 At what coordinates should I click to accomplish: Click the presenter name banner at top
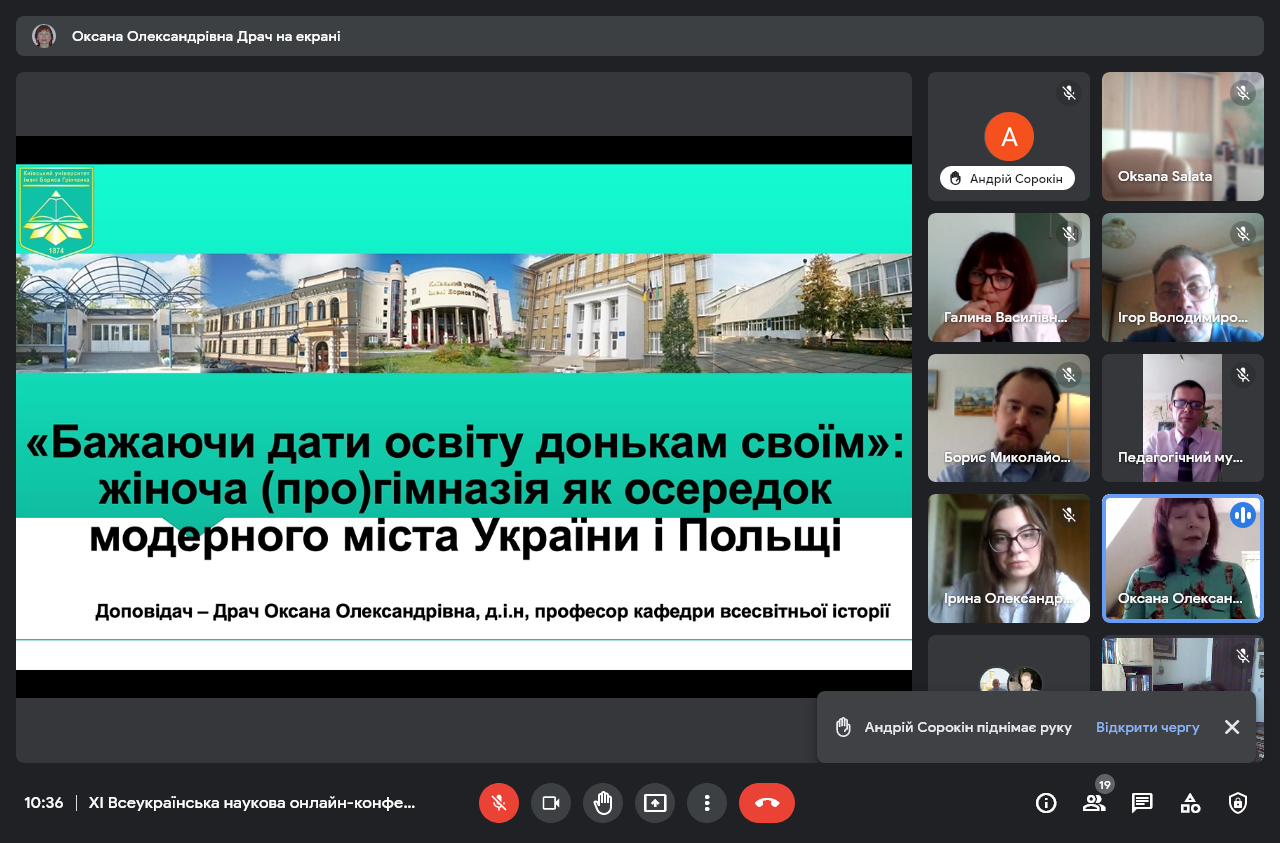pos(206,36)
